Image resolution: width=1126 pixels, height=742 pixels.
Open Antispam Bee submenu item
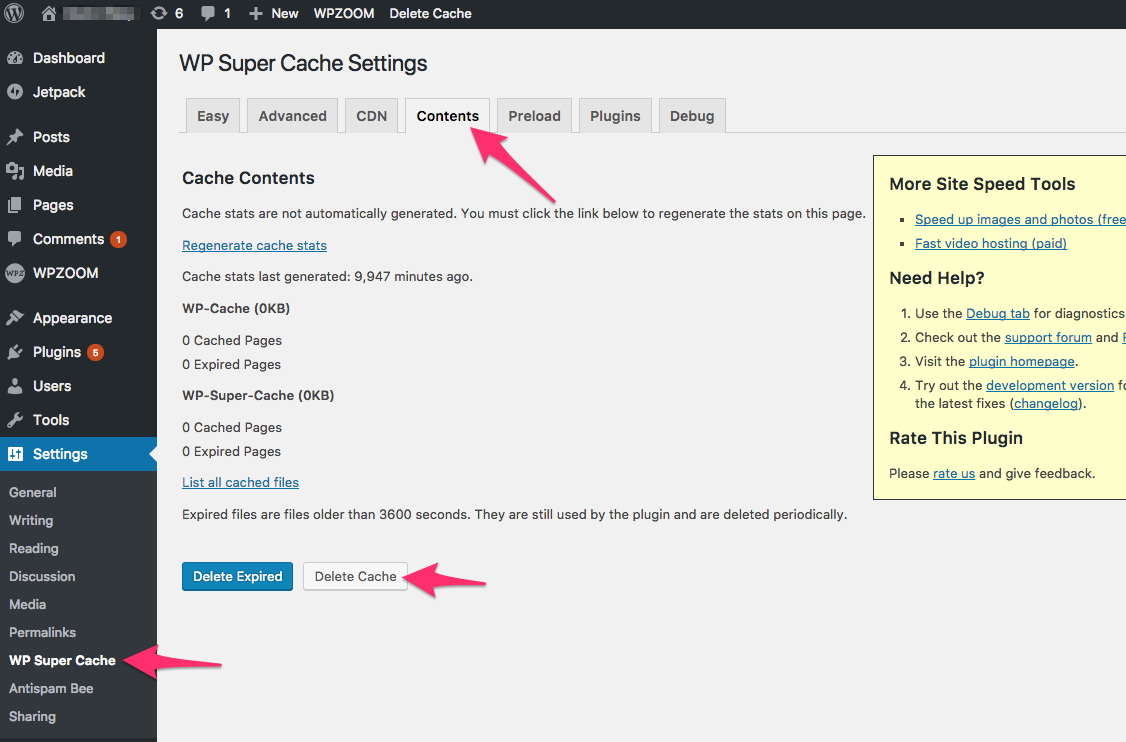pyautogui.click(x=51, y=689)
